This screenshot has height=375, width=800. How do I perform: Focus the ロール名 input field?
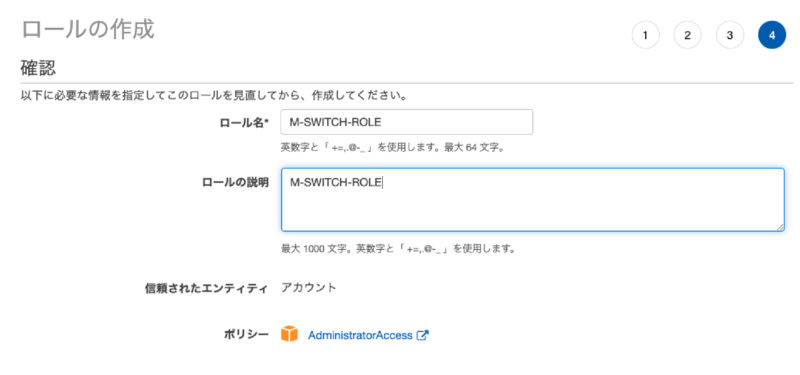pyautogui.click(x=407, y=122)
